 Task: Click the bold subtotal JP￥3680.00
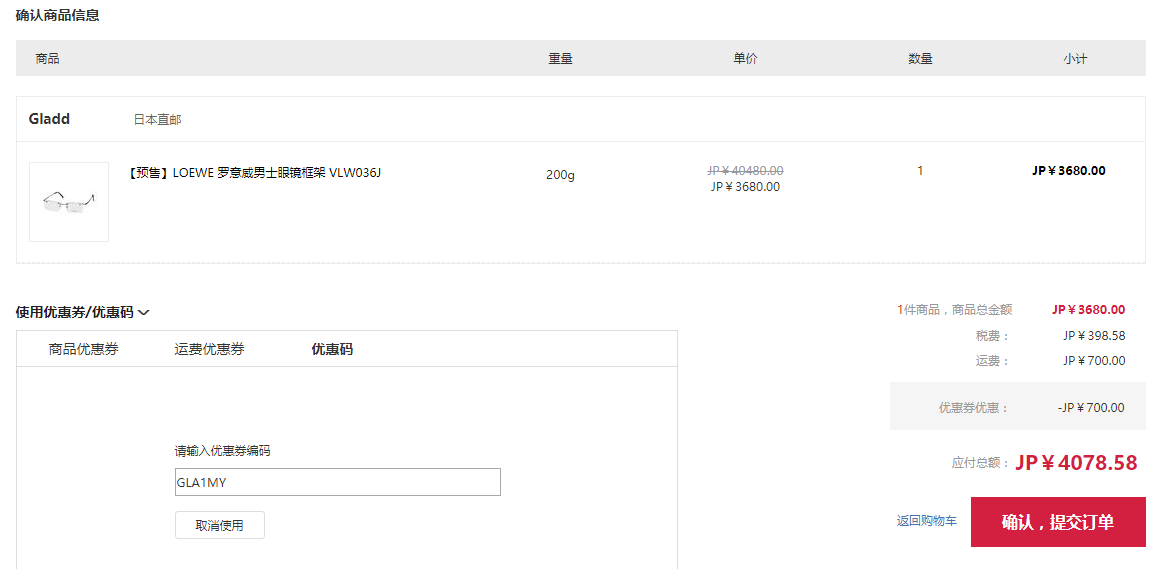1069,170
